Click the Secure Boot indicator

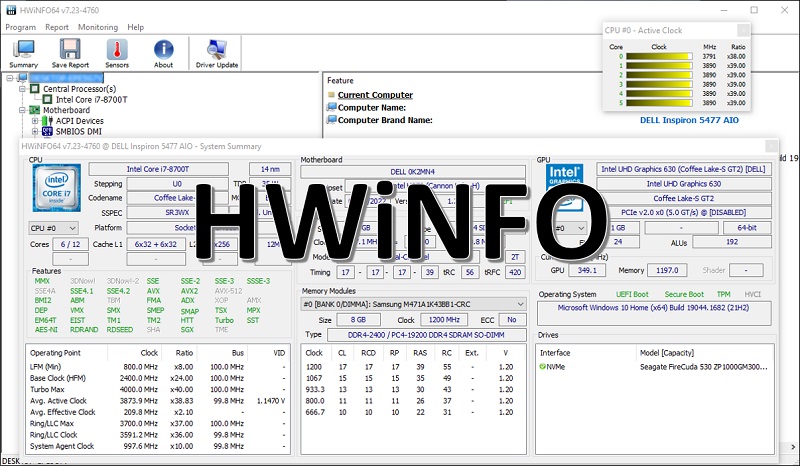click(x=684, y=294)
